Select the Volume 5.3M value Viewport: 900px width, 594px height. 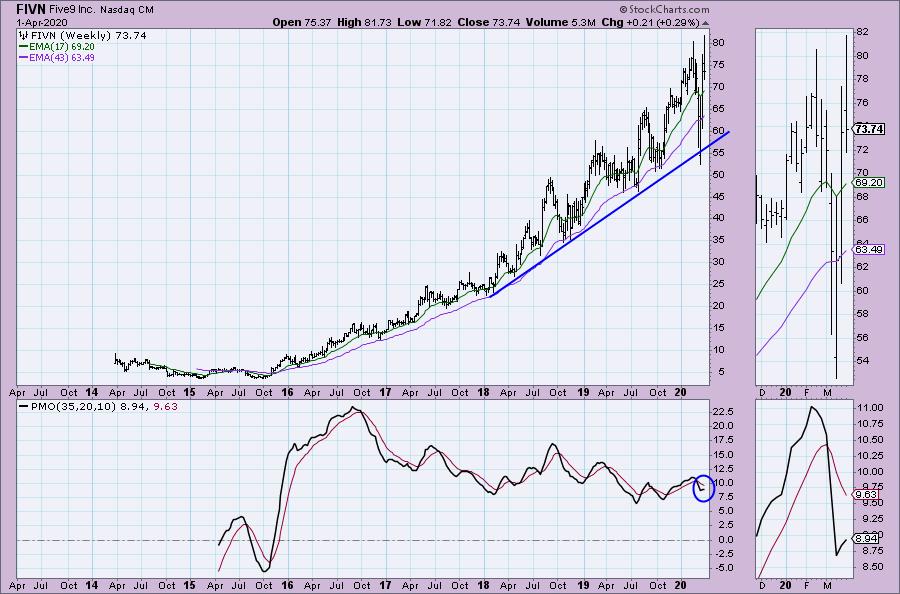click(560, 22)
